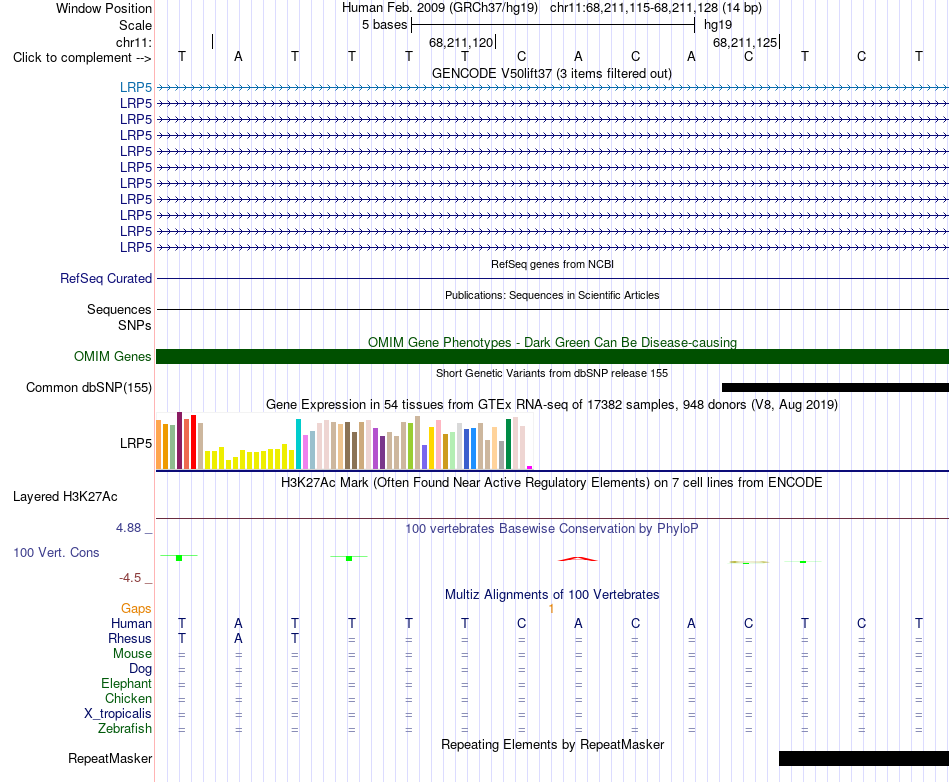Click the Human species label in Multiz alignment
The height and width of the screenshot is (782, 950).
coord(131,624)
